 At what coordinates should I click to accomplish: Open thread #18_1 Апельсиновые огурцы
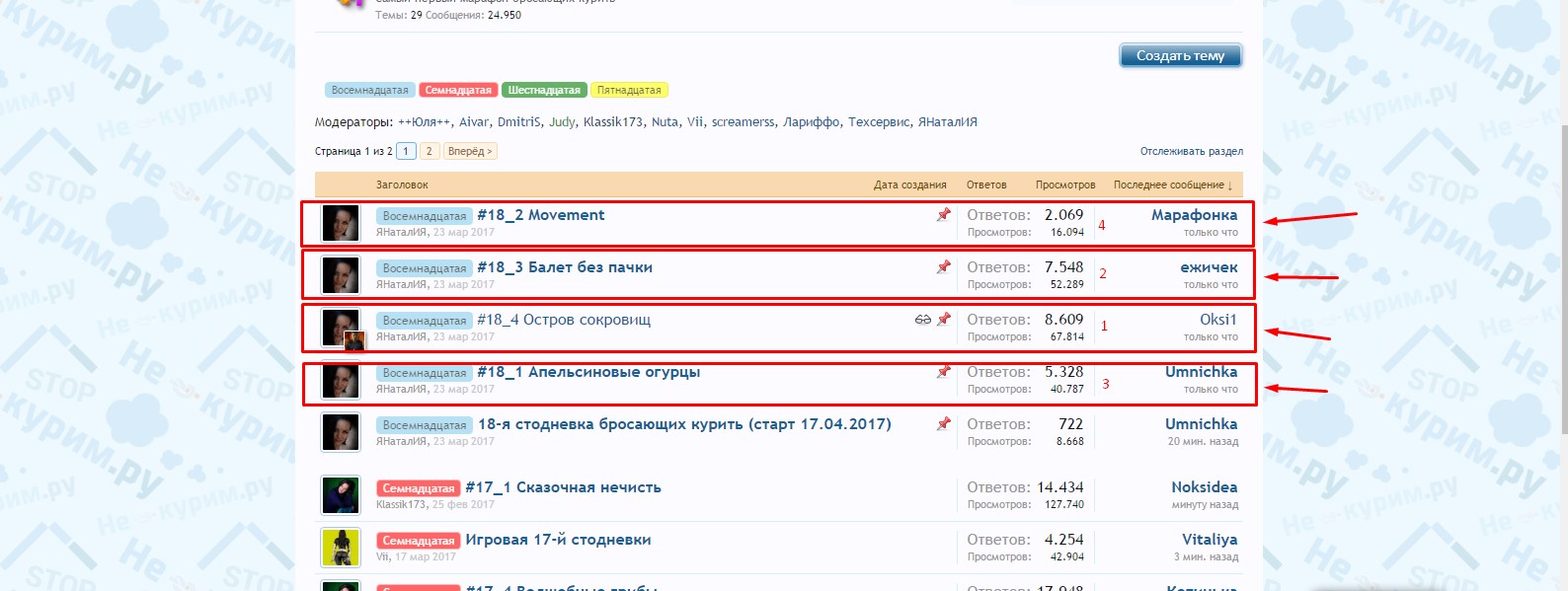(x=588, y=372)
